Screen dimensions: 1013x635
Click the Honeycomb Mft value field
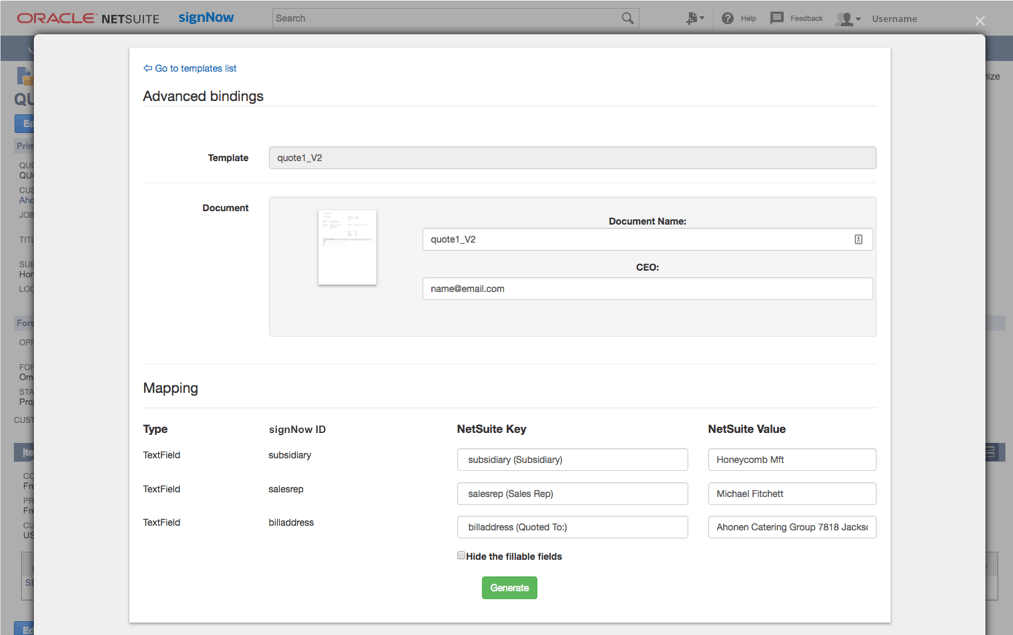coord(792,460)
